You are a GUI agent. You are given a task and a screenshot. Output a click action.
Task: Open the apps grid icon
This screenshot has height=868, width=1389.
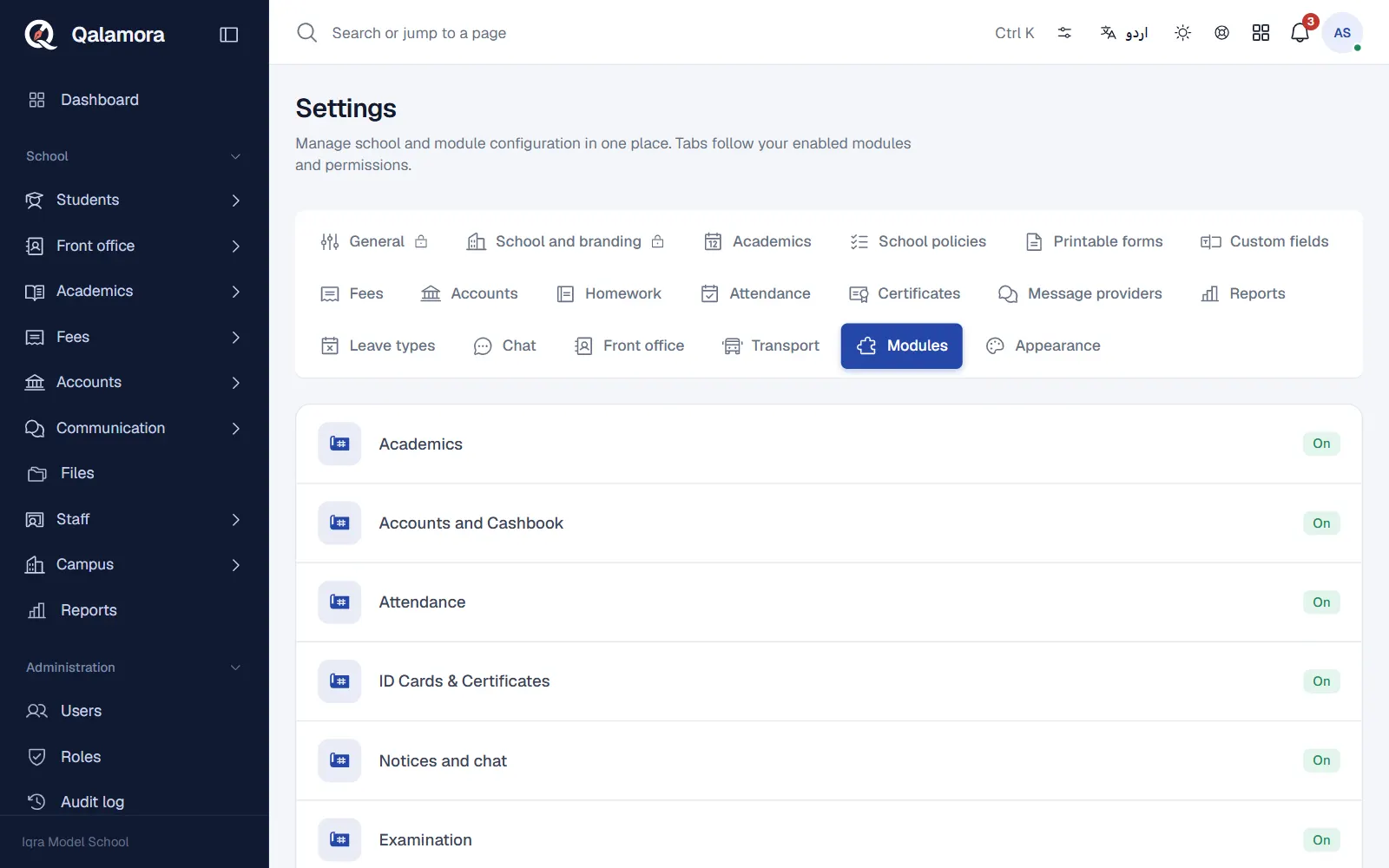tap(1261, 33)
